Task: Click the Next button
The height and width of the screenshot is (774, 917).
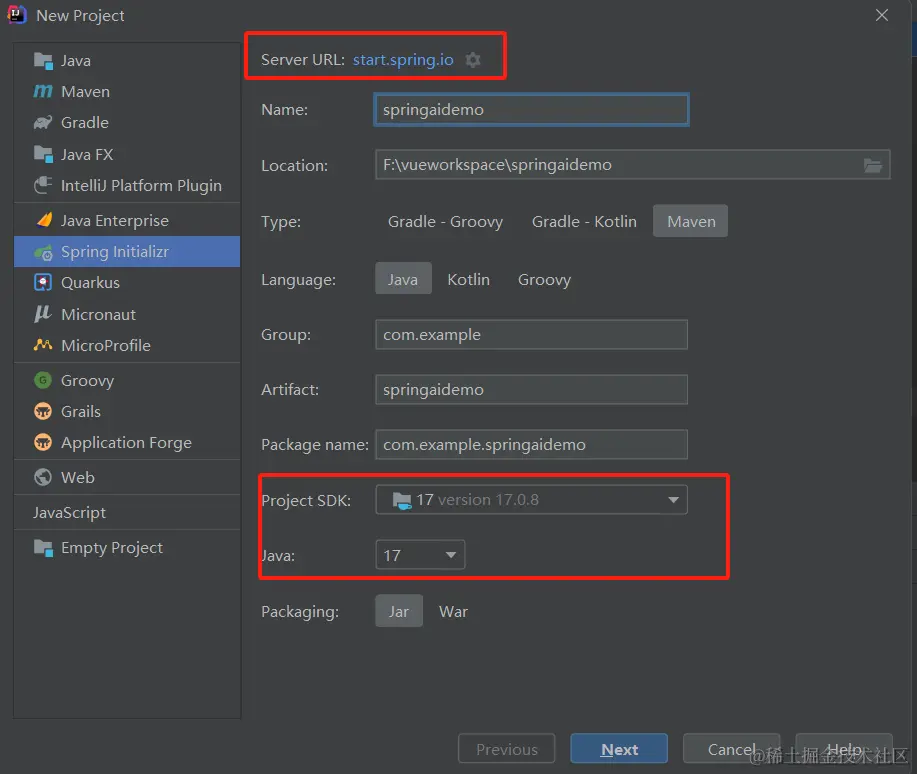Action: click(x=619, y=748)
